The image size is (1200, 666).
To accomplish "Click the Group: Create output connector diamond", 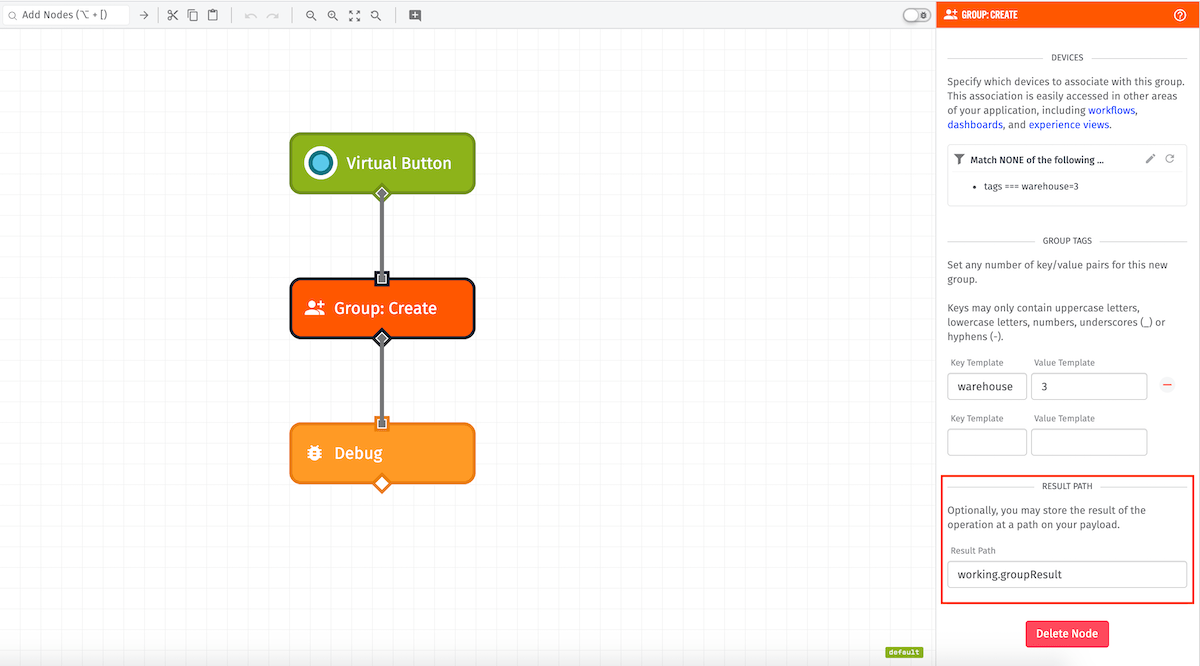I will (381, 339).
